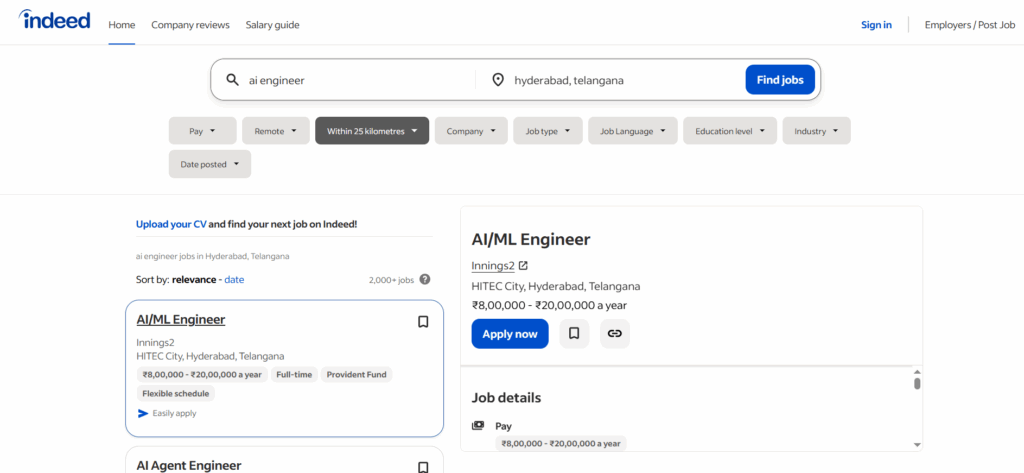
Task: Open the Date posted filter
Action: click(209, 164)
